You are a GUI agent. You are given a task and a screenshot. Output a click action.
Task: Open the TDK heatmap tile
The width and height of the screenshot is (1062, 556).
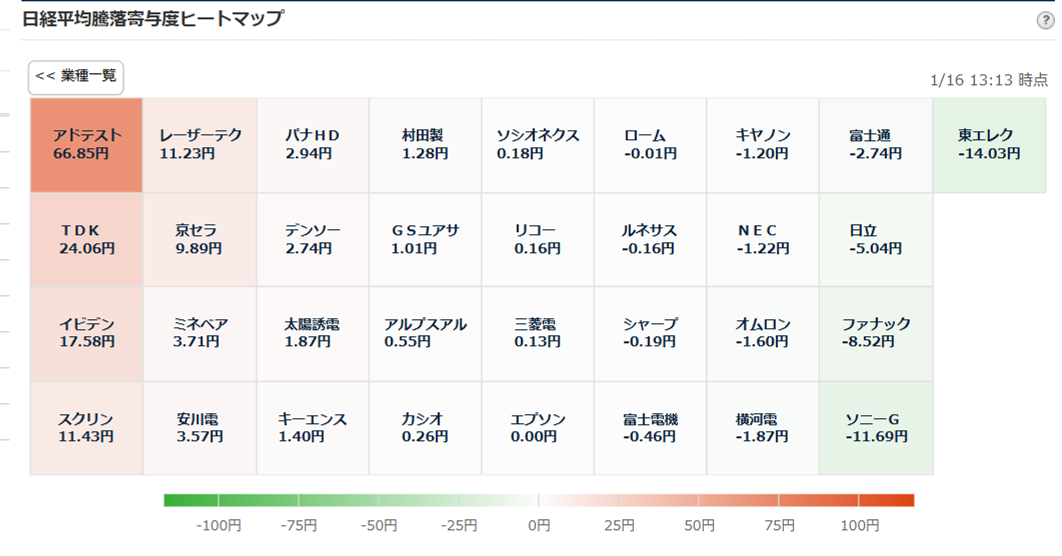pyautogui.click(x=86, y=240)
